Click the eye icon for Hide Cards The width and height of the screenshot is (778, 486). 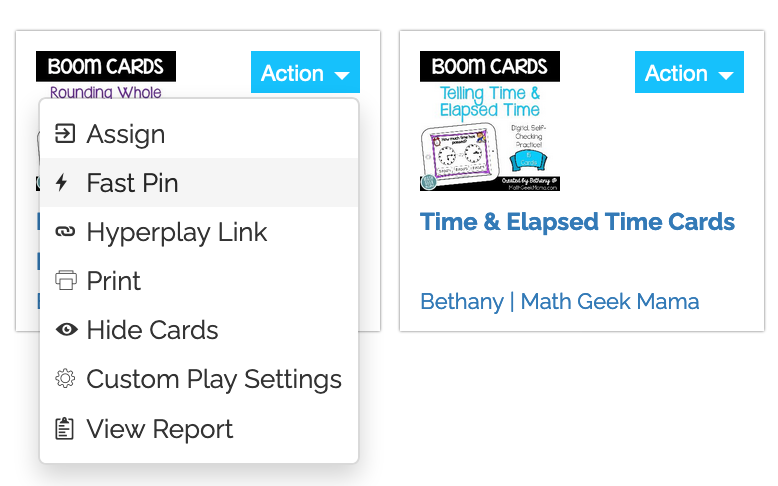(66, 330)
